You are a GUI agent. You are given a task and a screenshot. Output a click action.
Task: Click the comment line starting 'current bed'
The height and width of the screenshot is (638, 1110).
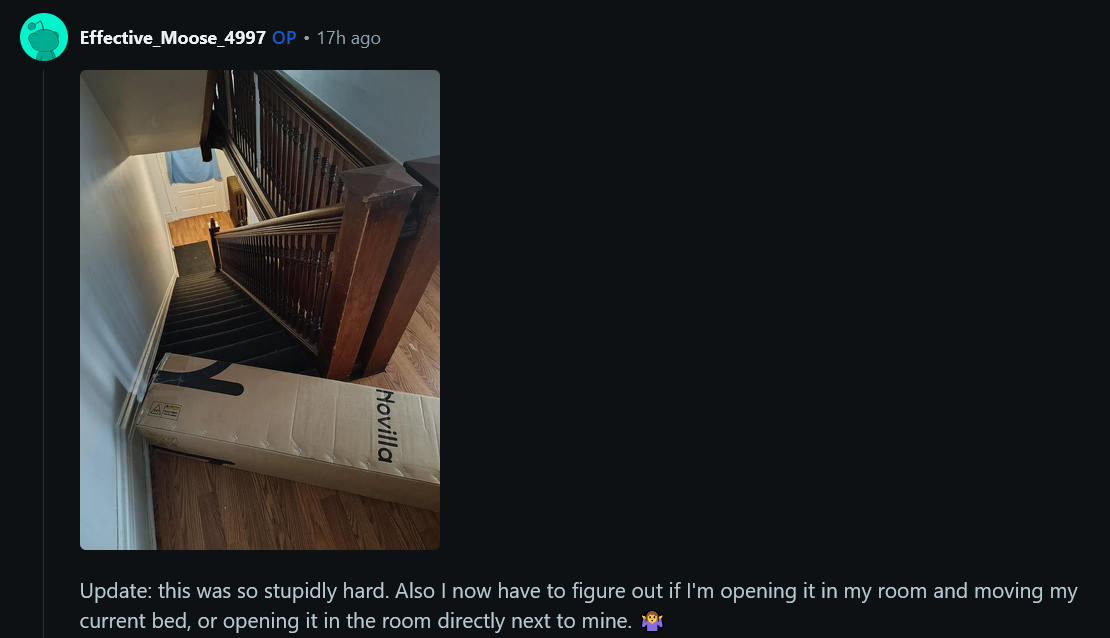(x=372, y=621)
